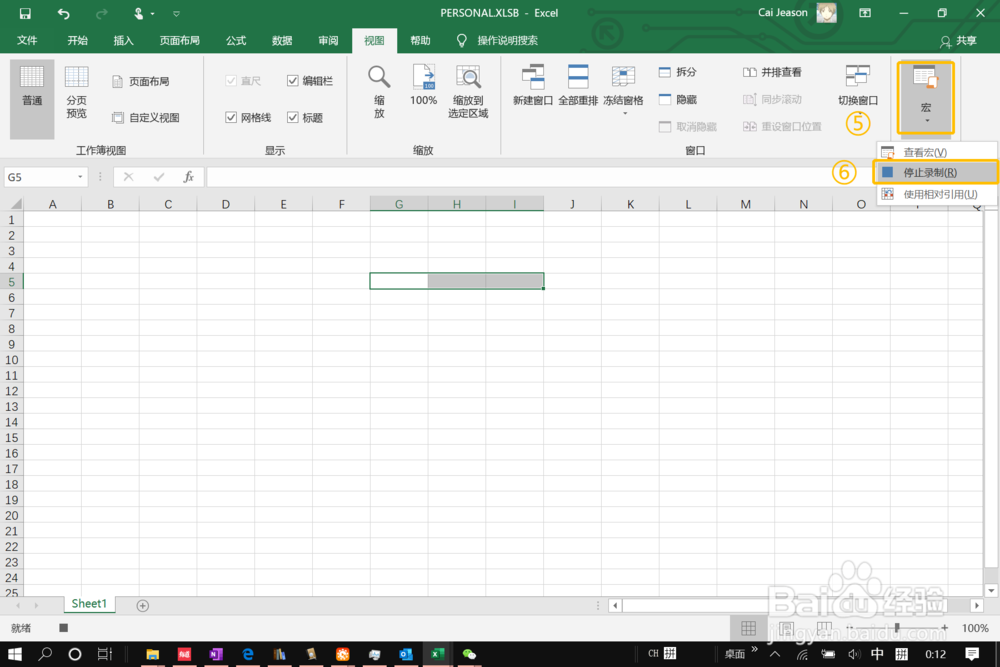Click Arrange All (全部重排)
Viewport: 1000px width, 667px height.
(x=578, y=86)
